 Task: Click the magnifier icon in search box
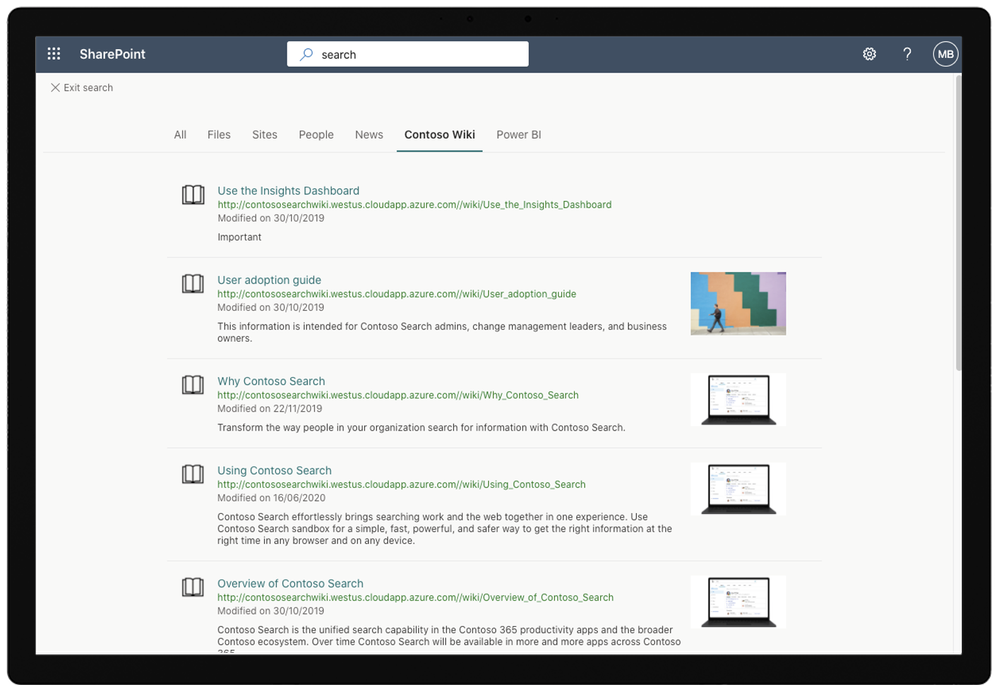[306, 54]
